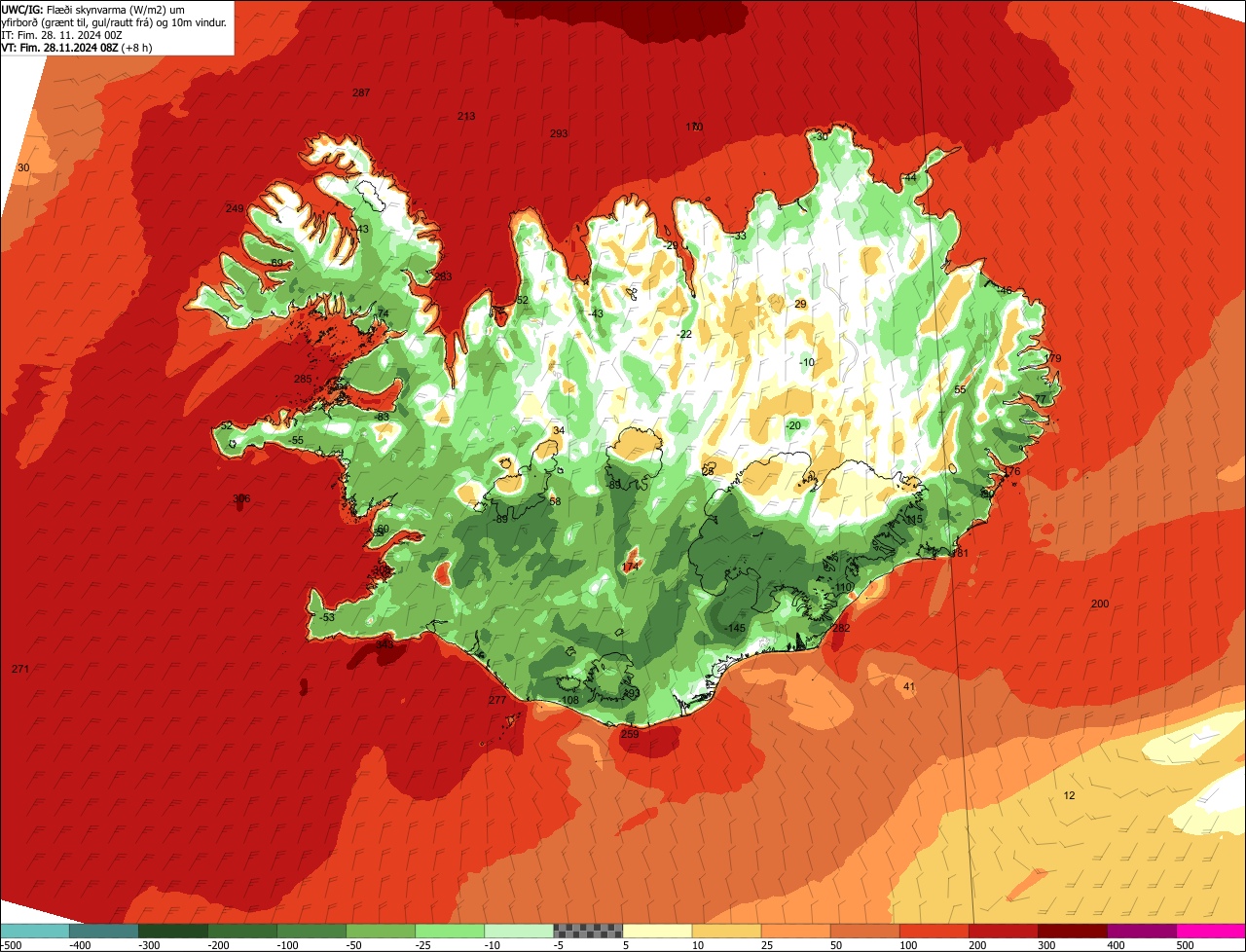The height and width of the screenshot is (952, 1246).
Task: Click the initial time 'IT: Fim. 28. 11. 2024 00Z'
Action: pos(62,34)
